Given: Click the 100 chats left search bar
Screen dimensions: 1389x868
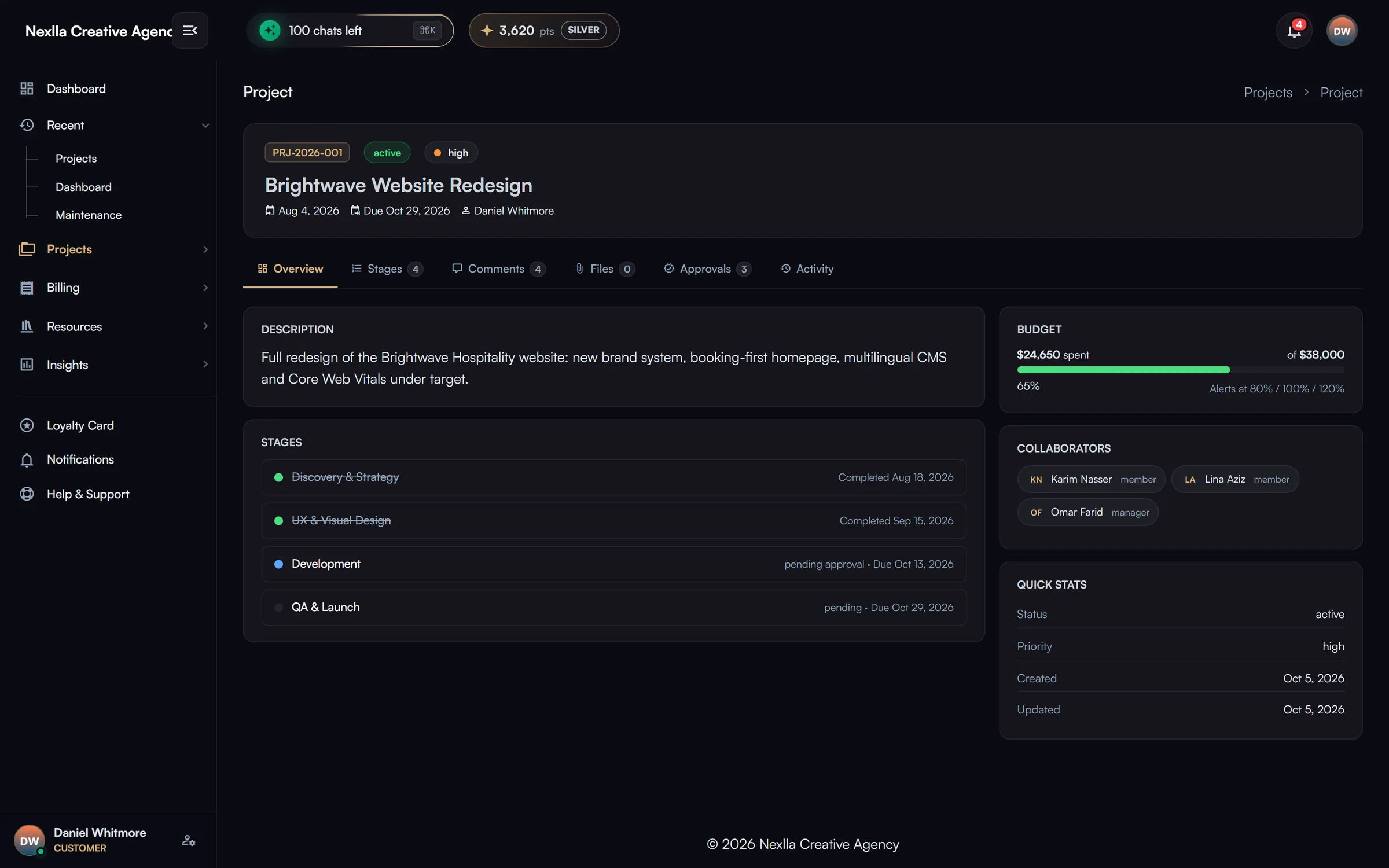Looking at the screenshot, I should (350, 30).
